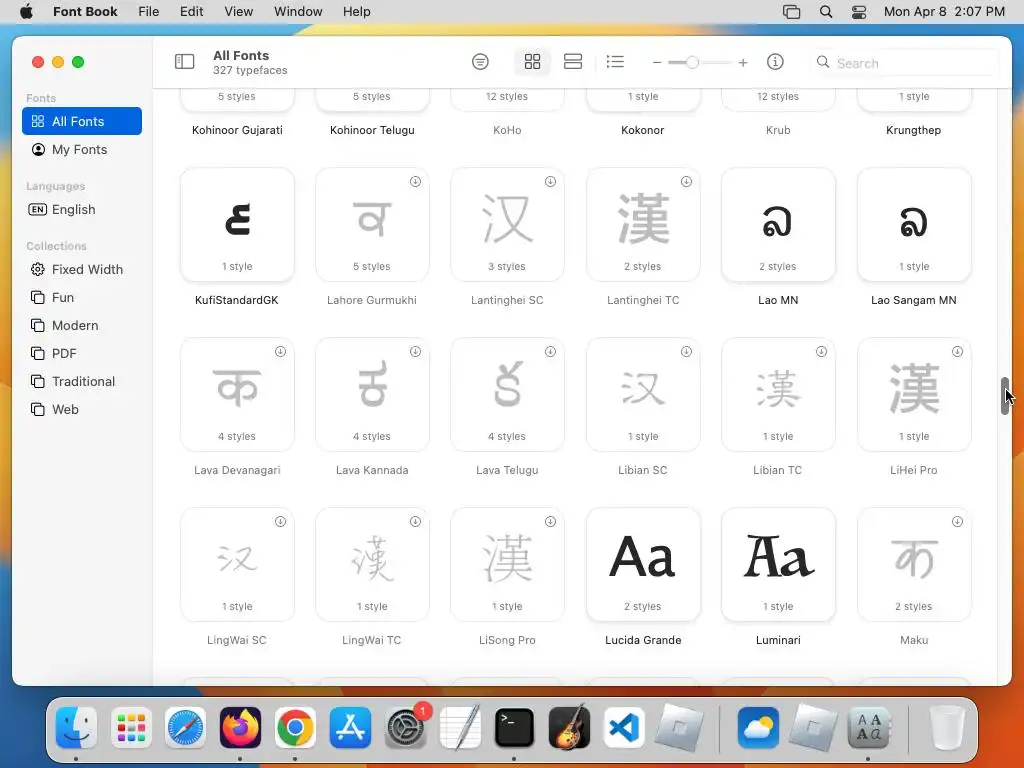Download LiSong Pro via its download icon
This screenshot has width=1024, height=768.
[551, 521]
